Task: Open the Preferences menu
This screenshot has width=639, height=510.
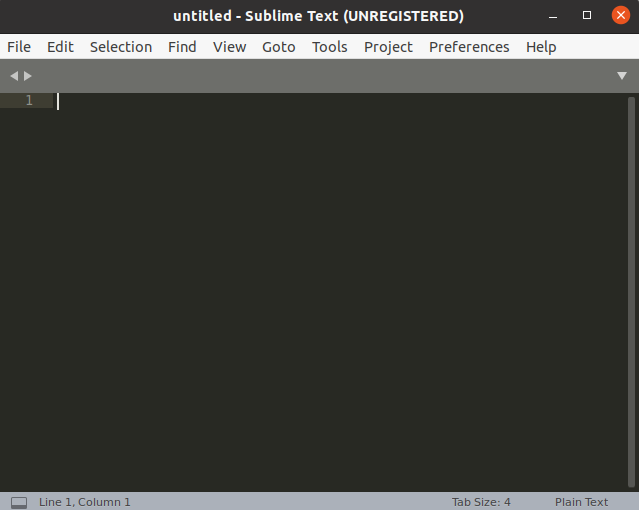Action: coord(469,47)
